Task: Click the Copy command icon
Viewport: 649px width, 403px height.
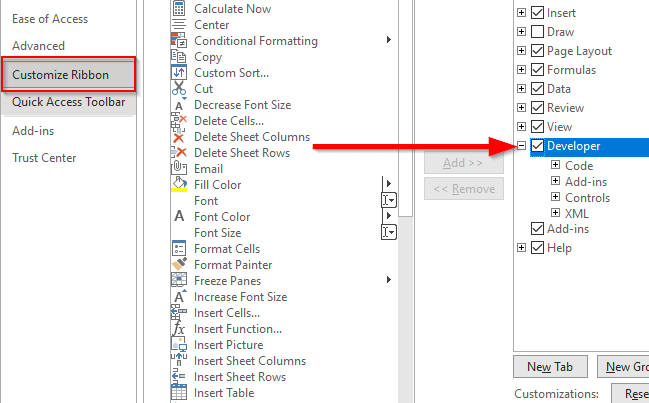Action: [179, 57]
